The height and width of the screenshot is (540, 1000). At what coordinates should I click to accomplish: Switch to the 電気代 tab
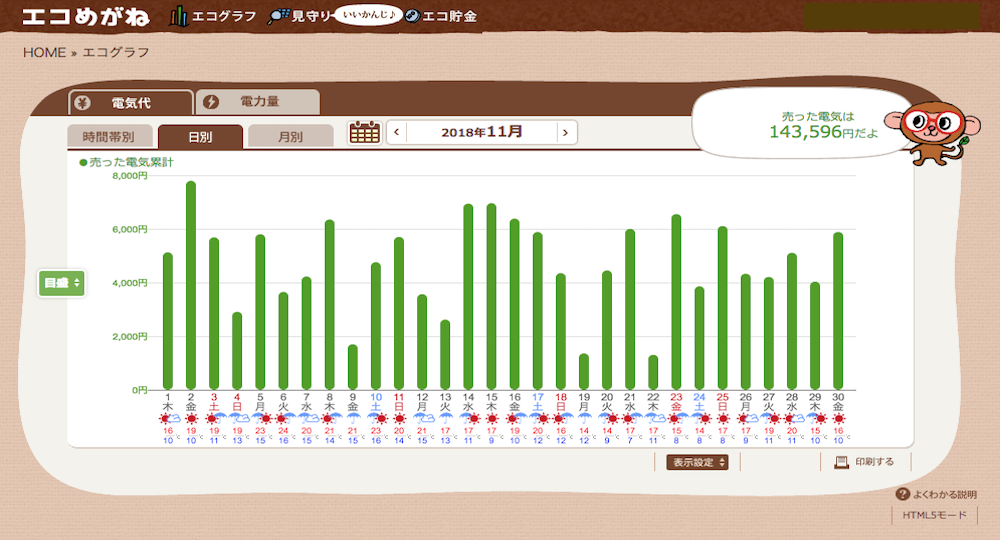[x=131, y=103]
